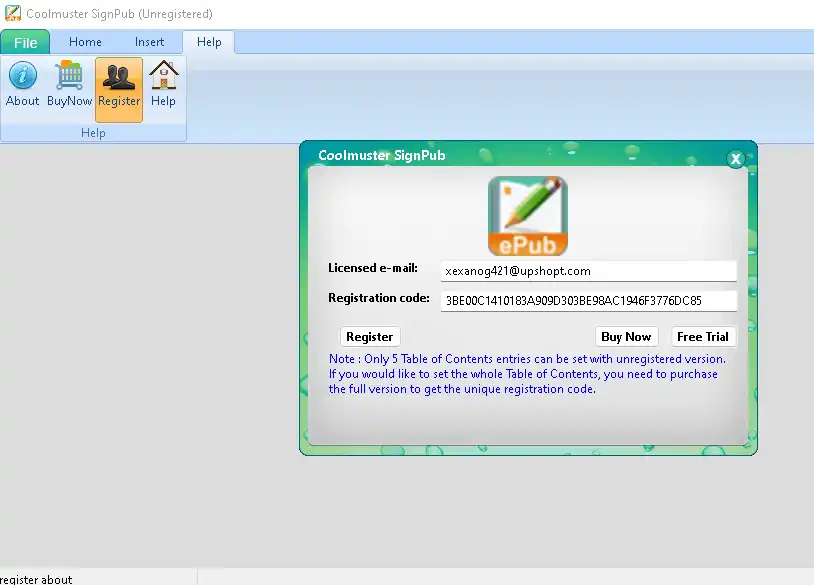Switch to the Home ribbon tab

(x=85, y=42)
